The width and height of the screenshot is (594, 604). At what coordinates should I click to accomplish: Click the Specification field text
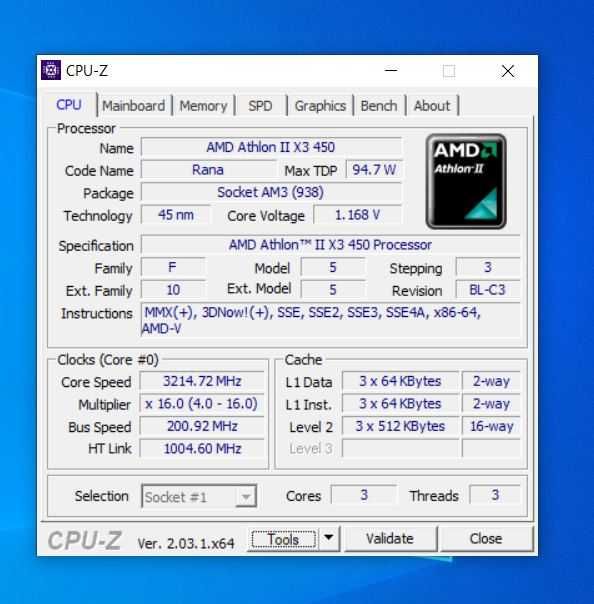click(331, 245)
